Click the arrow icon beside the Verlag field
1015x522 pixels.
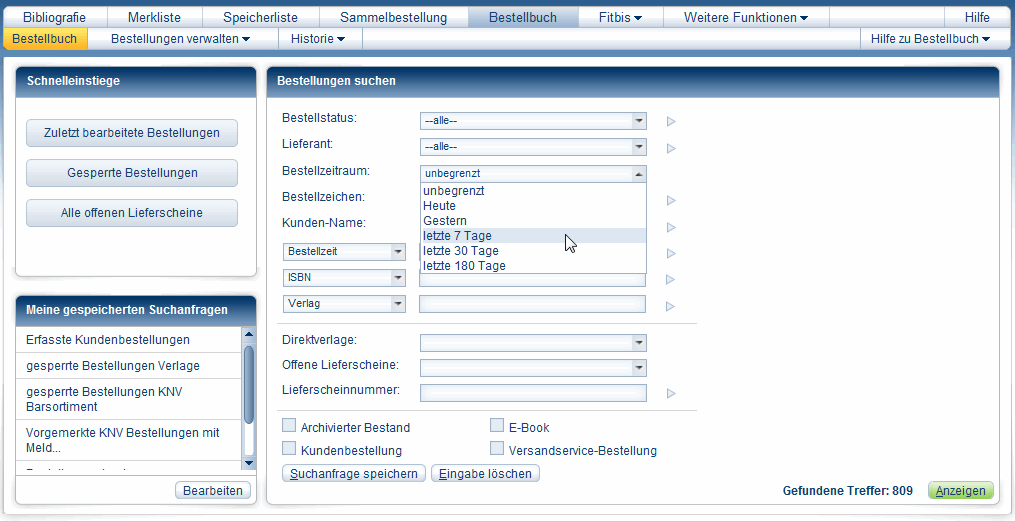pyautogui.click(x=671, y=306)
